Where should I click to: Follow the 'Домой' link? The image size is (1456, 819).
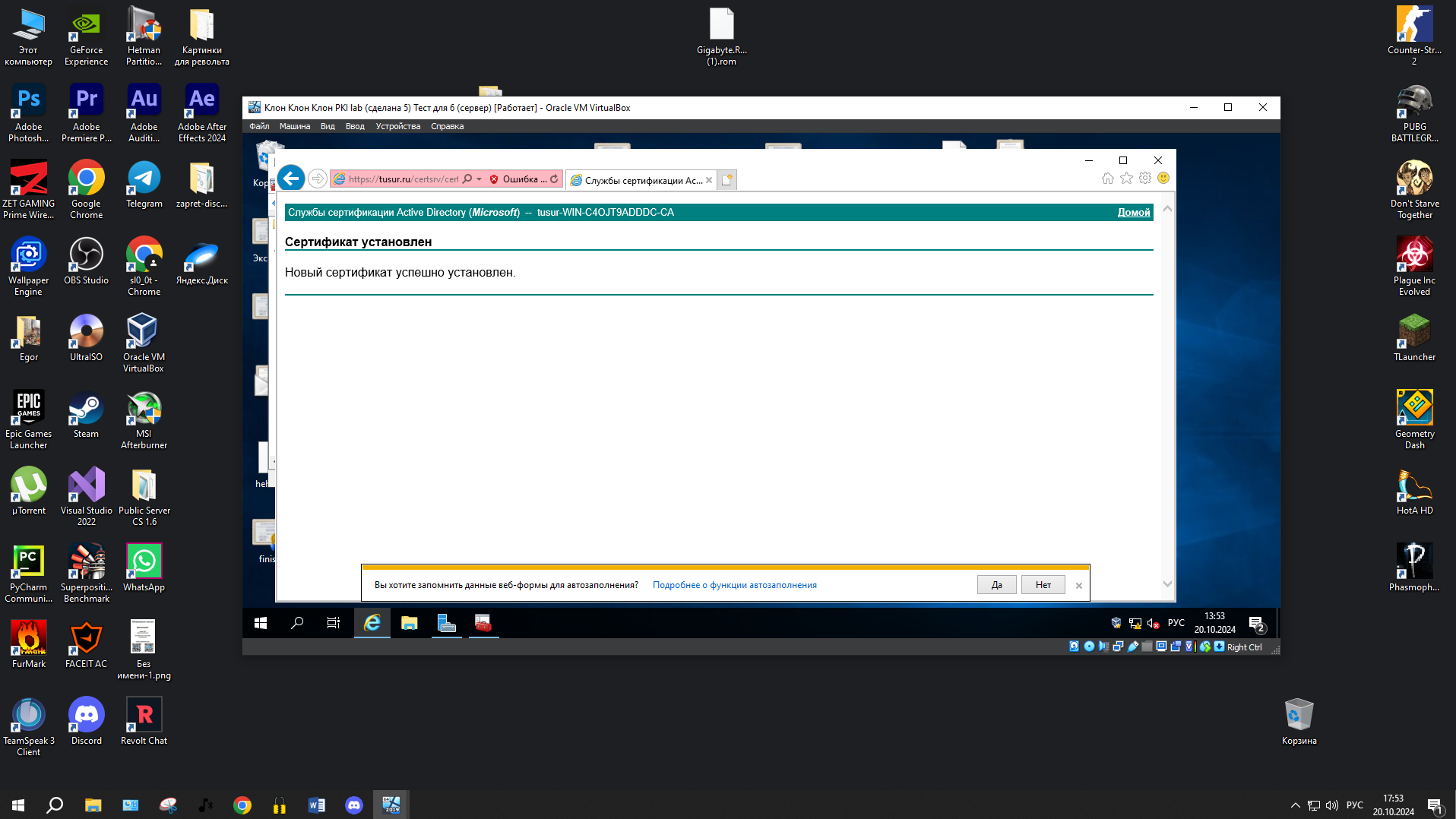1133,213
